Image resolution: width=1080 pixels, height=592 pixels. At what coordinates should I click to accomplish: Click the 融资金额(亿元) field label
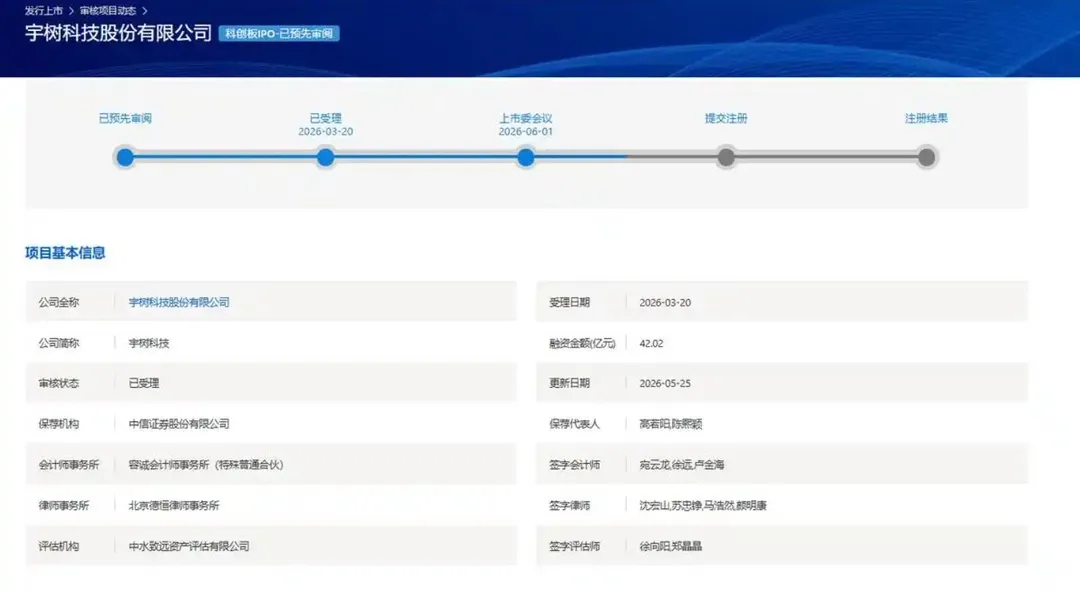tap(582, 343)
